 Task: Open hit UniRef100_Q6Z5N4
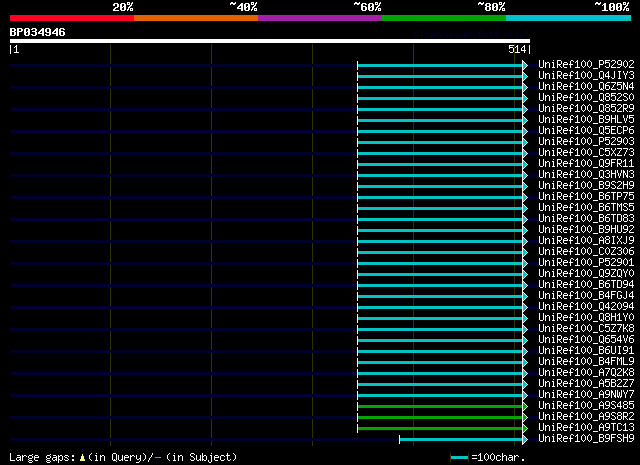click(586, 87)
